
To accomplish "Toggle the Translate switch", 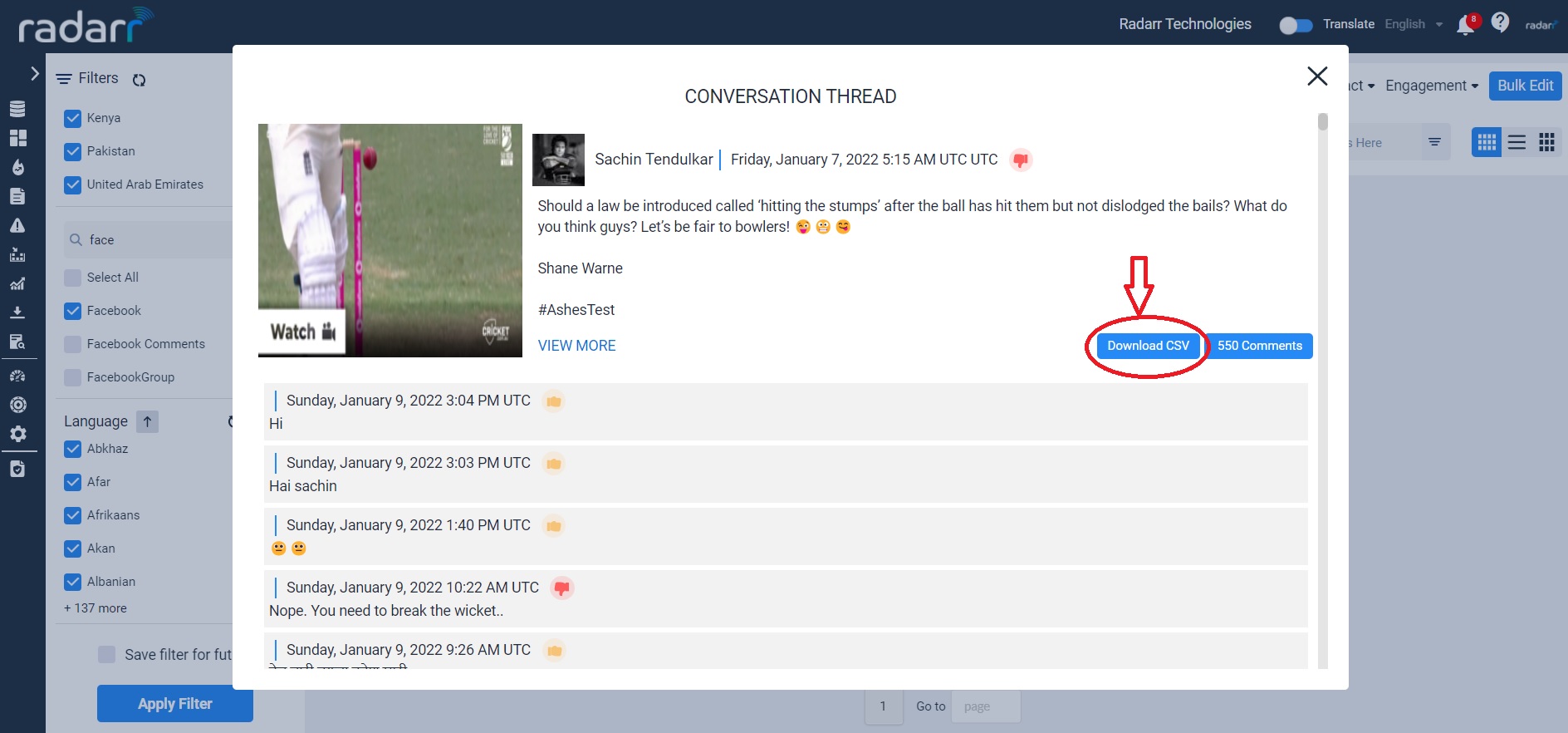I will (1296, 25).
